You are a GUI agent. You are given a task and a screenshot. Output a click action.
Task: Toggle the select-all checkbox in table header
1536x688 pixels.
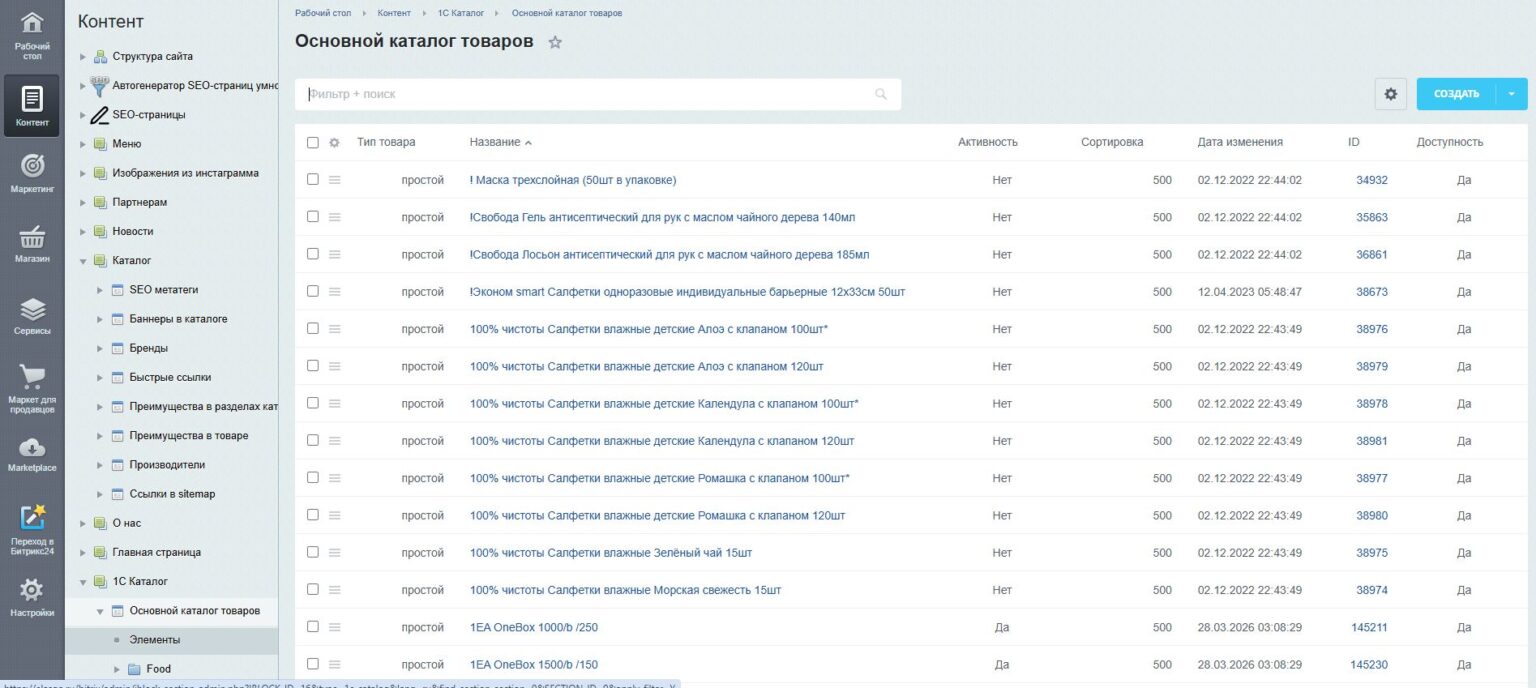coord(313,142)
